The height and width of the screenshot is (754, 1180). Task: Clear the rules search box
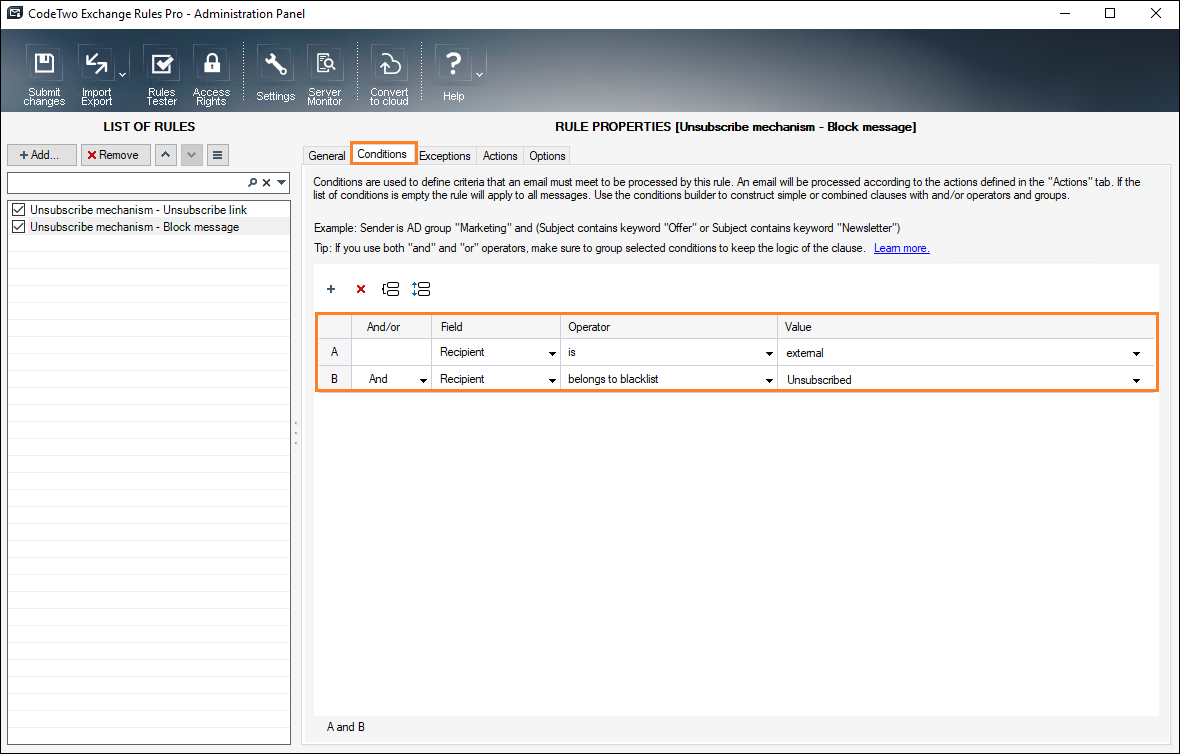pos(266,183)
